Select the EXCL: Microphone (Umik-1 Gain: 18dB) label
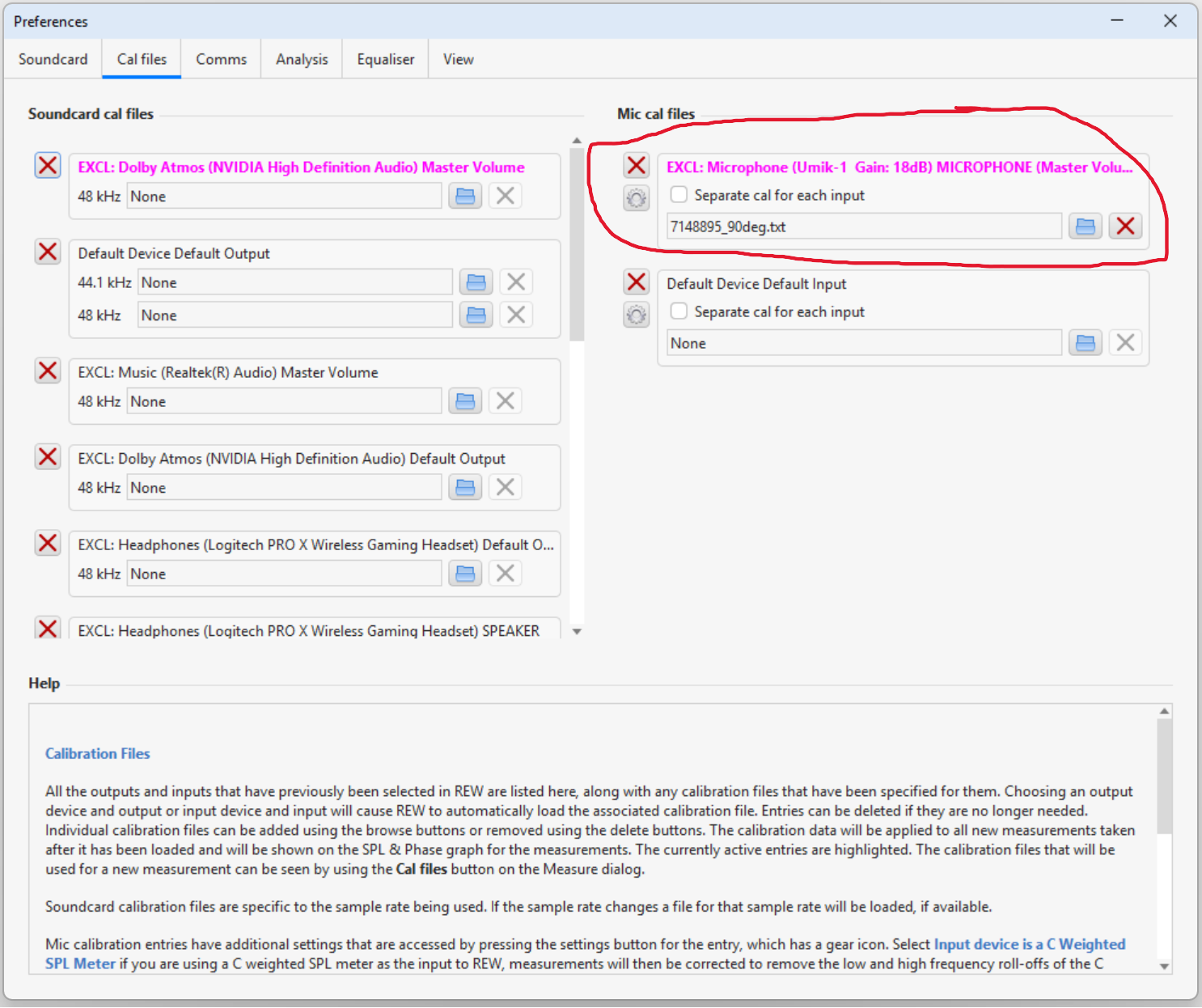Image resolution: width=1202 pixels, height=1008 pixels. (x=899, y=167)
